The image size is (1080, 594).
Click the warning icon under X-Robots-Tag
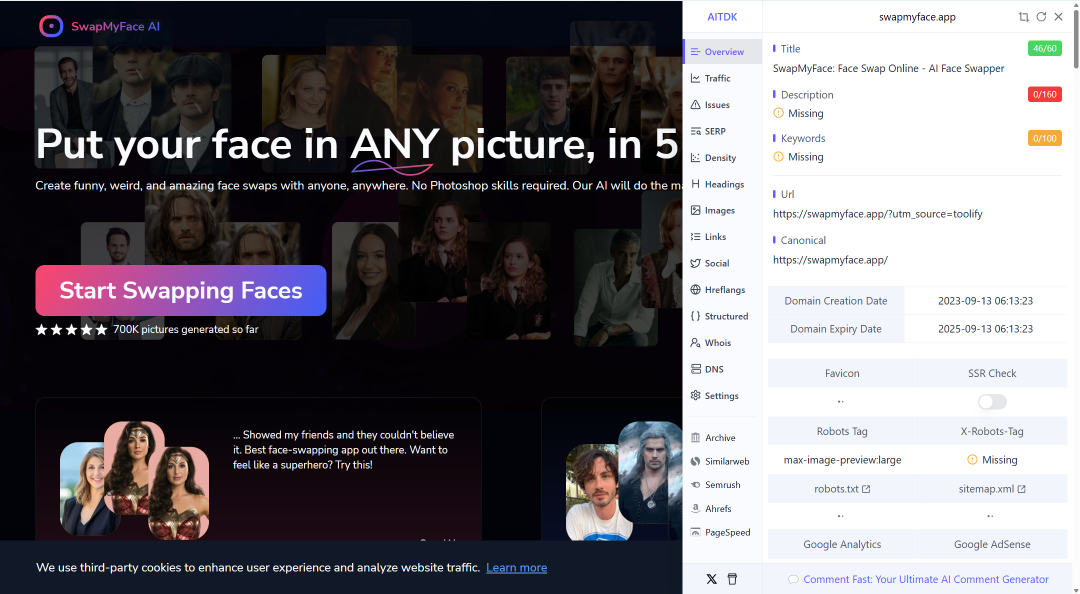coord(973,460)
